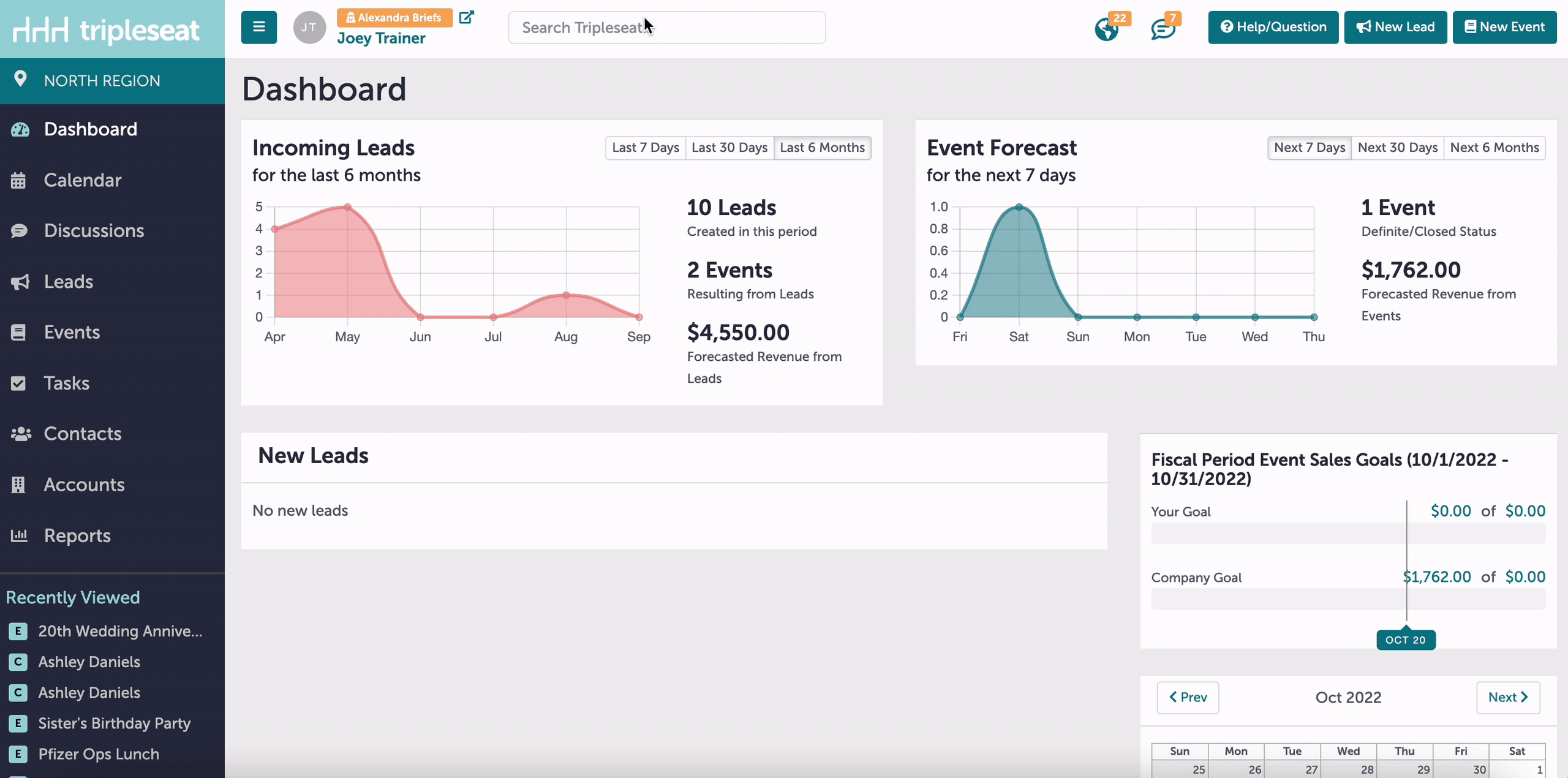1568x778 pixels.
Task: Open Pfizer Ops Lunch from Recently Viewed
Action: pos(99,754)
